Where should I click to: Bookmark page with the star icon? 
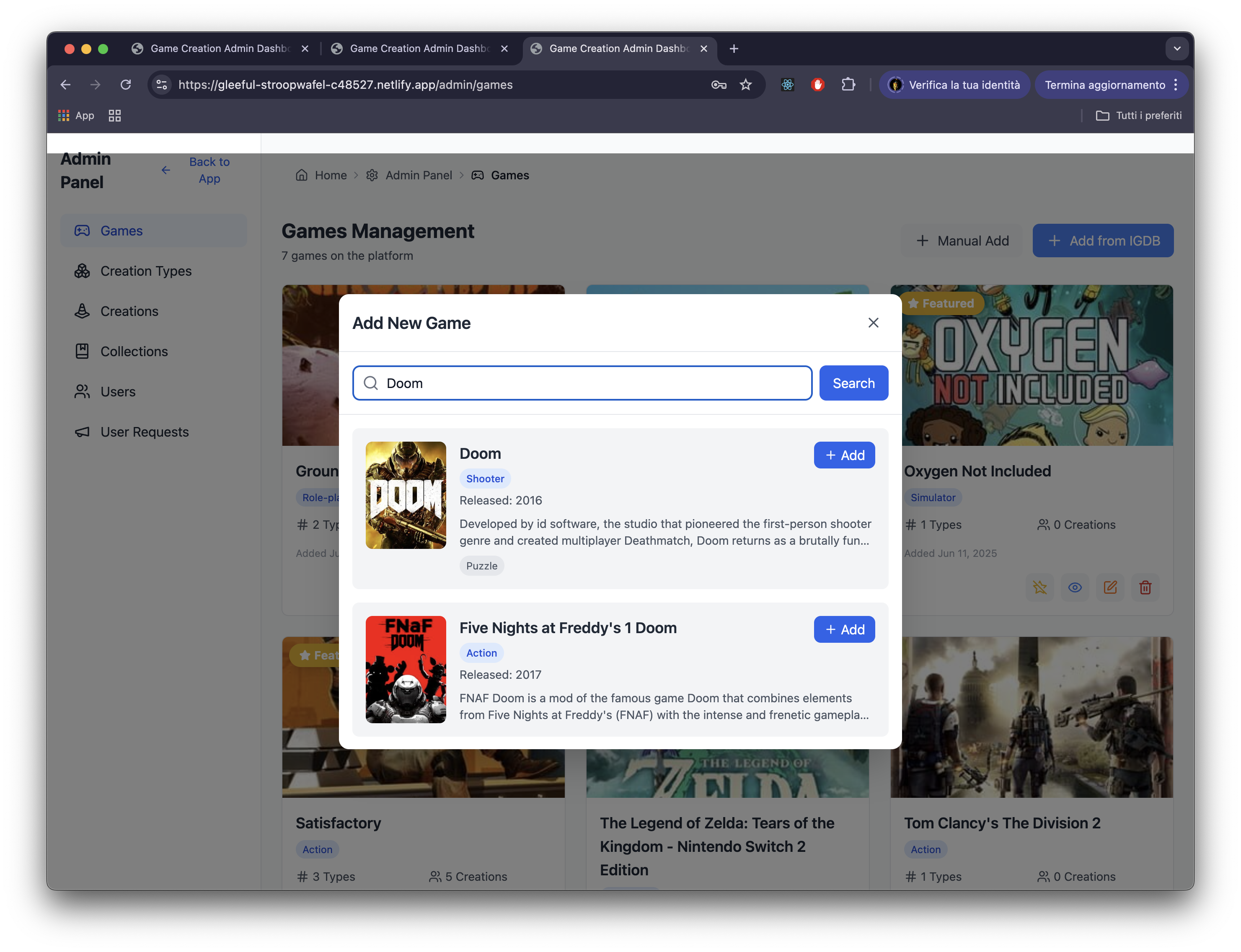coord(745,85)
